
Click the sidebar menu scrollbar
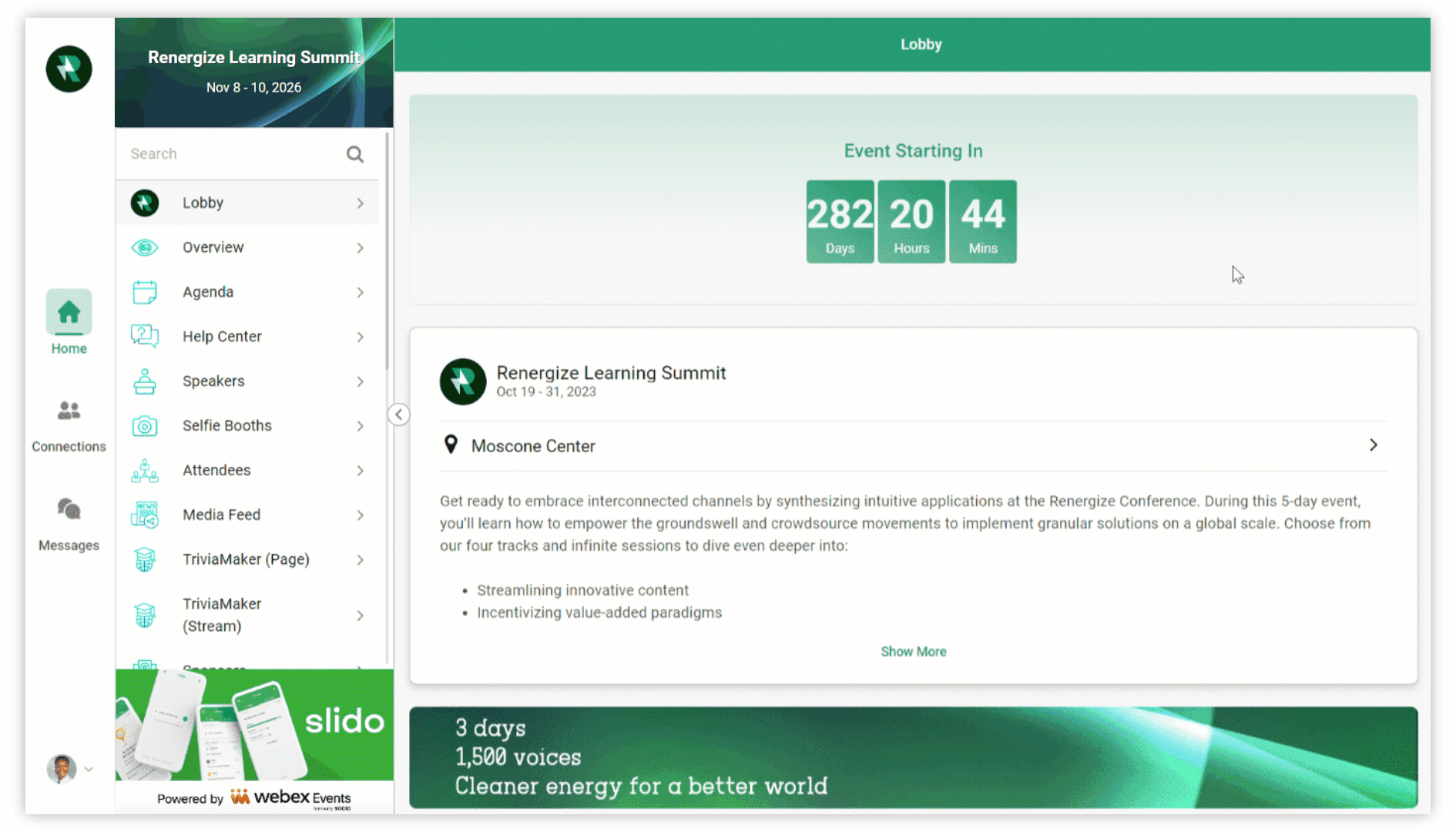387,250
